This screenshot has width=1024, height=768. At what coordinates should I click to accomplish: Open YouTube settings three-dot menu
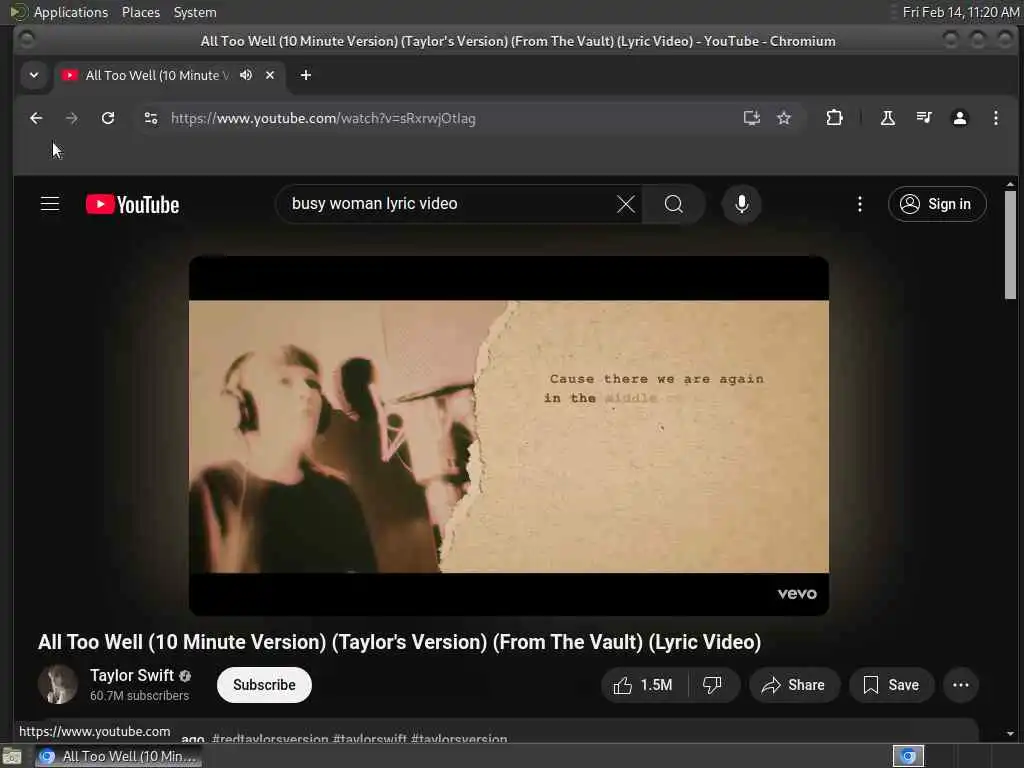pyautogui.click(x=859, y=204)
